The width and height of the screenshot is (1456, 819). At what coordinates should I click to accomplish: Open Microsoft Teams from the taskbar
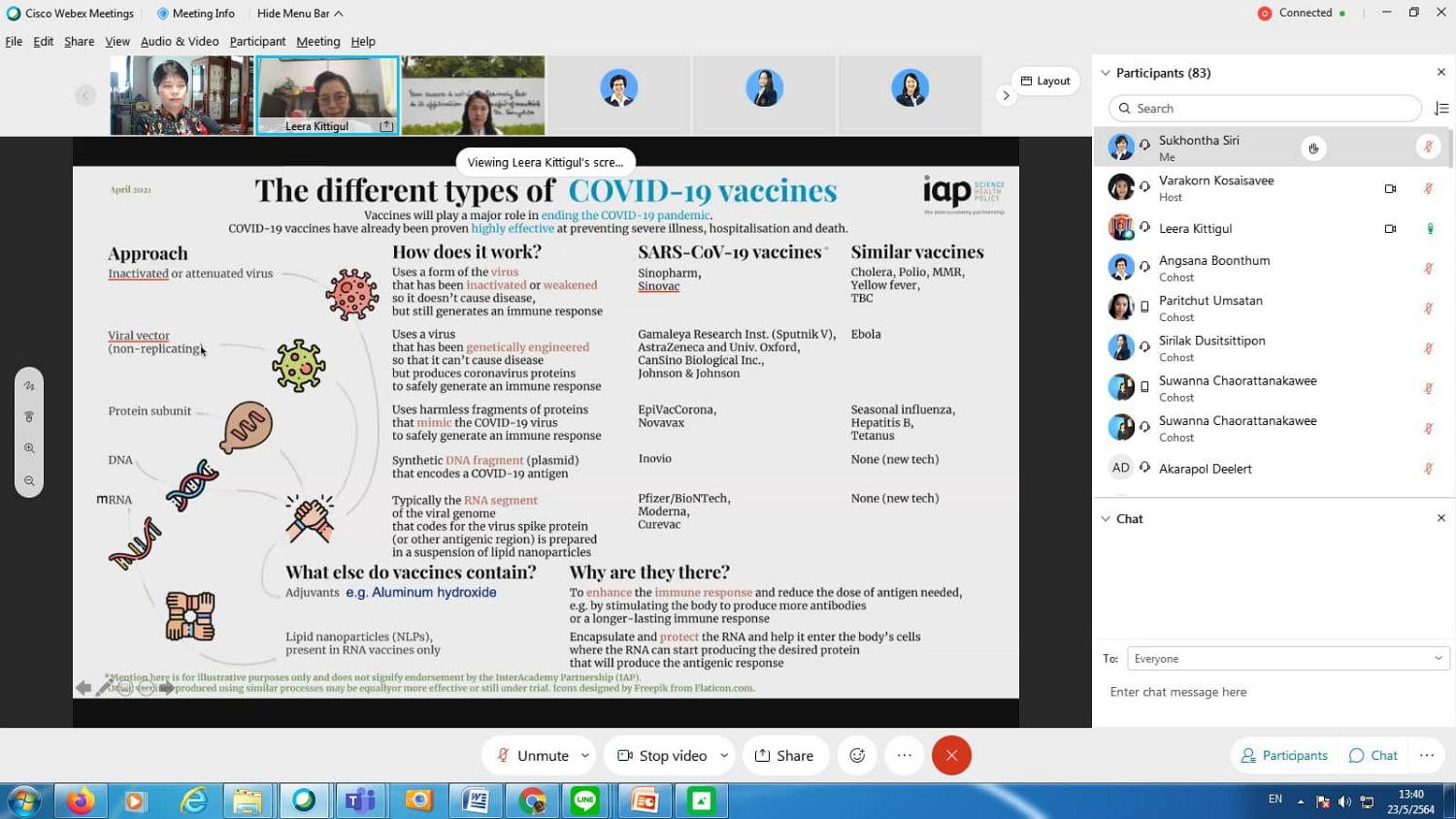pos(360,801)
